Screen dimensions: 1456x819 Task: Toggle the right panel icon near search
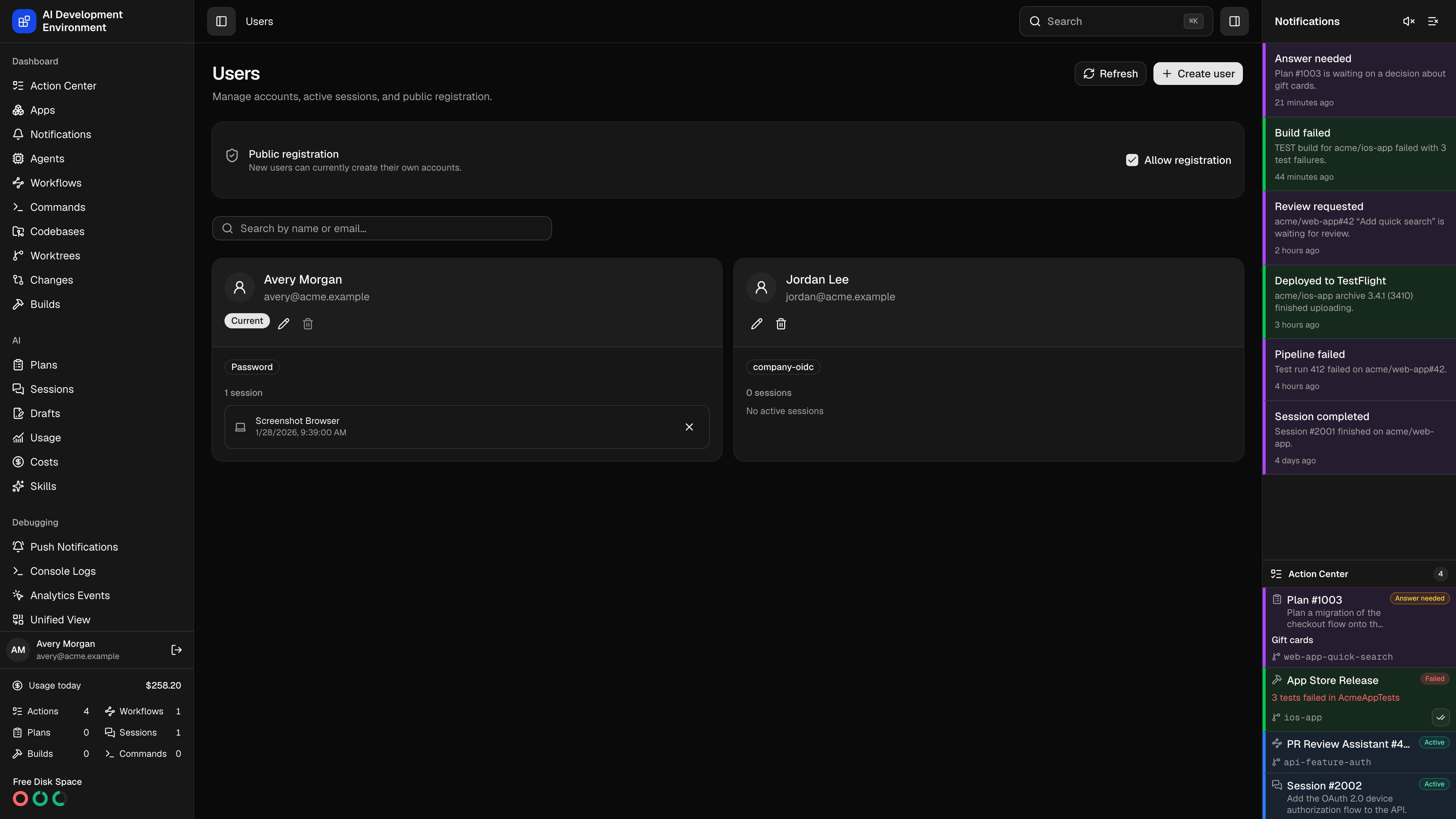(1234, 22)
